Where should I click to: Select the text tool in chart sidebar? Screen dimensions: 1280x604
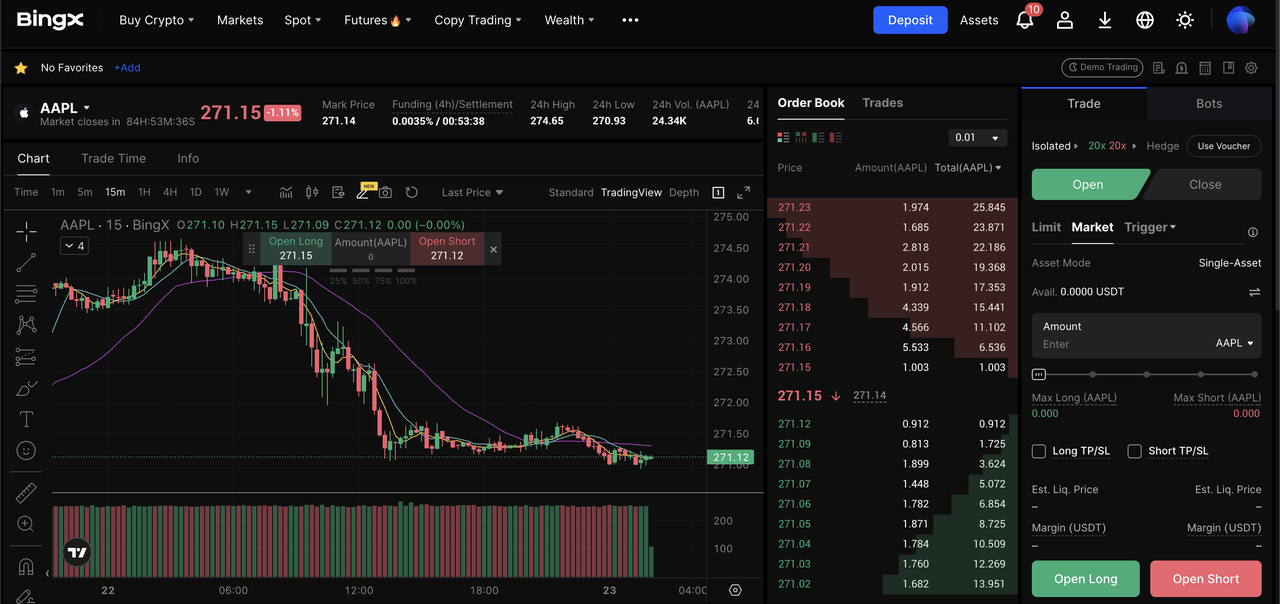(26, 419)
